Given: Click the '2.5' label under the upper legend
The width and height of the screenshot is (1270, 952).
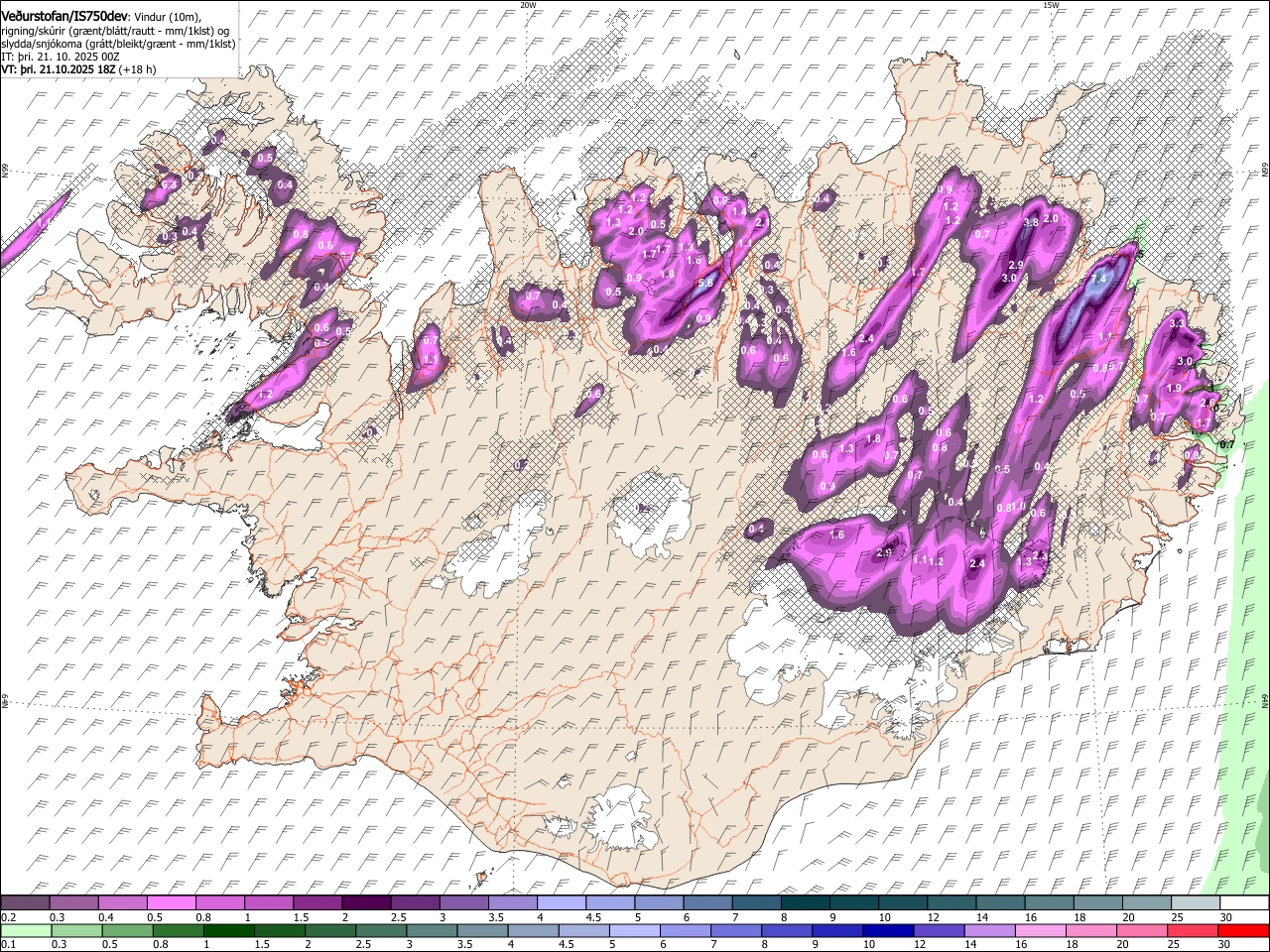Looking at the screenshot, I should click(398, 917).
